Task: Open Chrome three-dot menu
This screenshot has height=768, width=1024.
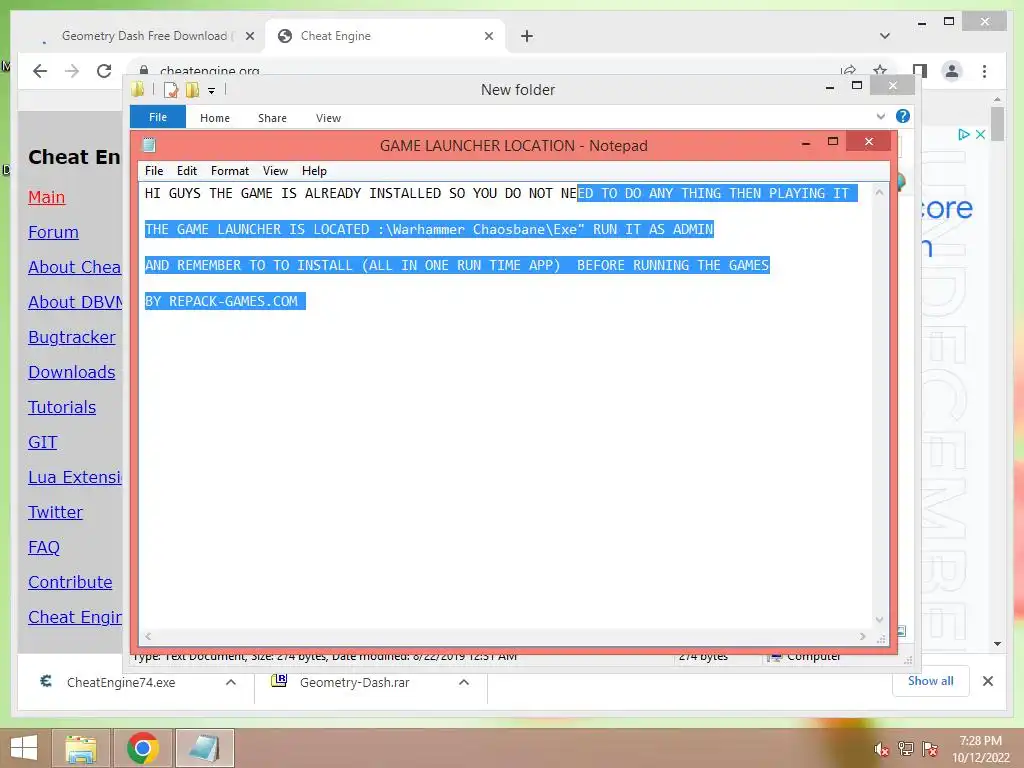Action: [x=984, y=71]
